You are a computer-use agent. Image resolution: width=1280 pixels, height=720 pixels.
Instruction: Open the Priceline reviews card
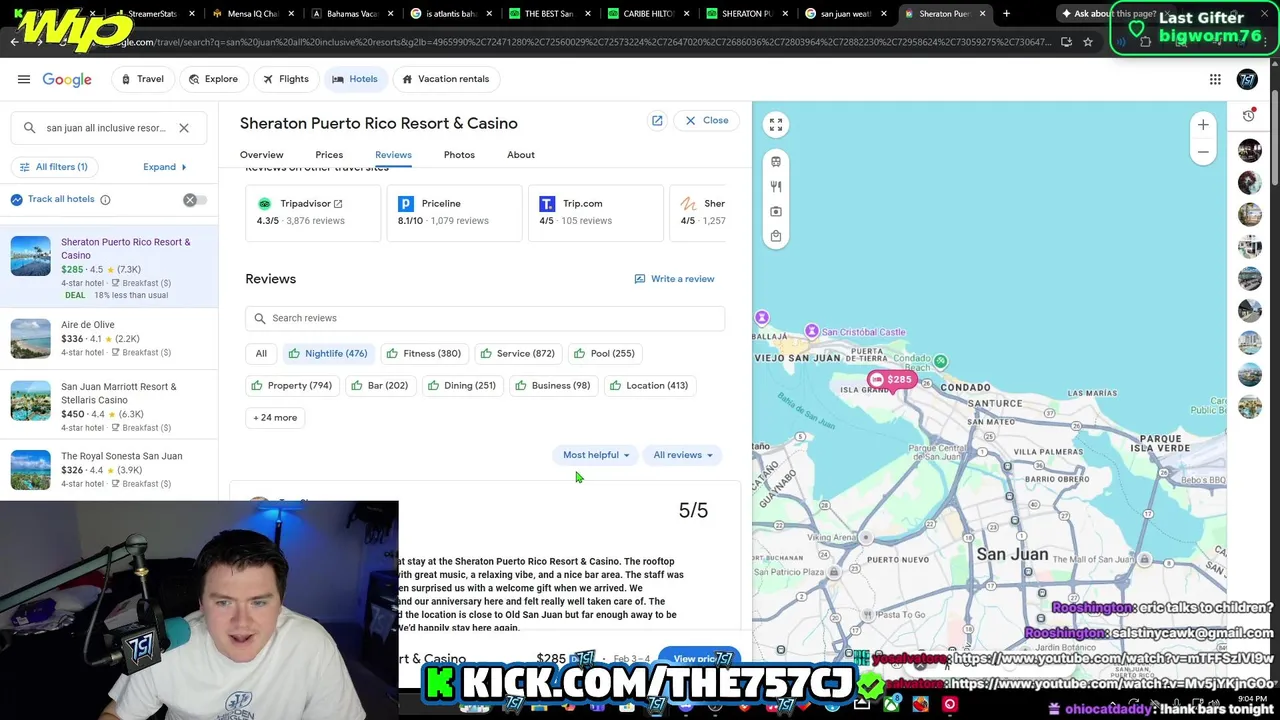454,212
